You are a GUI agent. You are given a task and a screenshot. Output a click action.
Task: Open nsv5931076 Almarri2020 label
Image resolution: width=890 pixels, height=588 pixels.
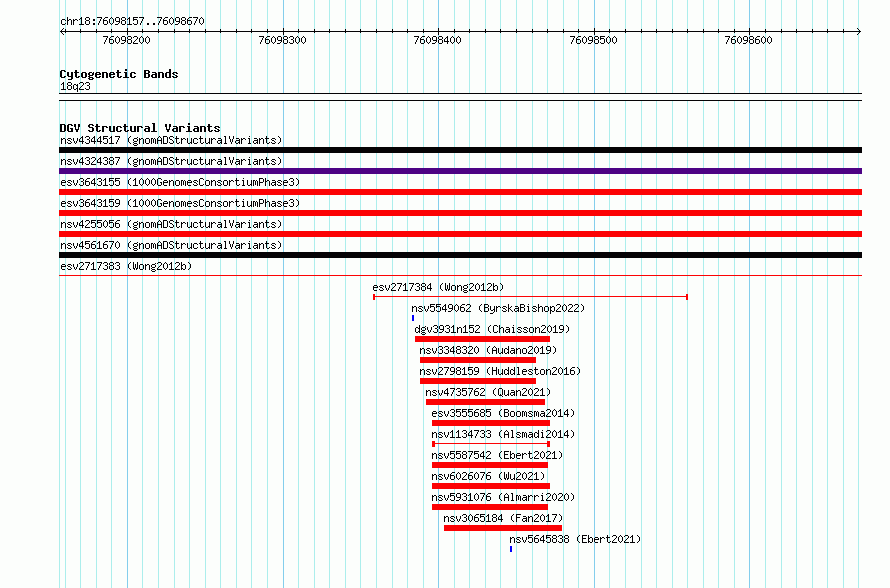(x=503, y=497)
